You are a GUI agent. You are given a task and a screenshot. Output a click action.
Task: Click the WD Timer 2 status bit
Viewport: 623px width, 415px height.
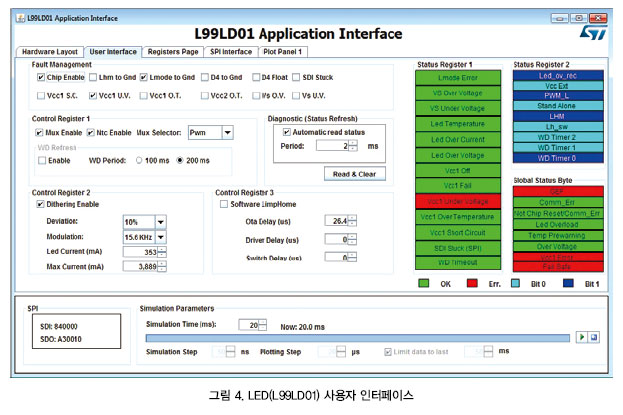click(x=558, y=137)
